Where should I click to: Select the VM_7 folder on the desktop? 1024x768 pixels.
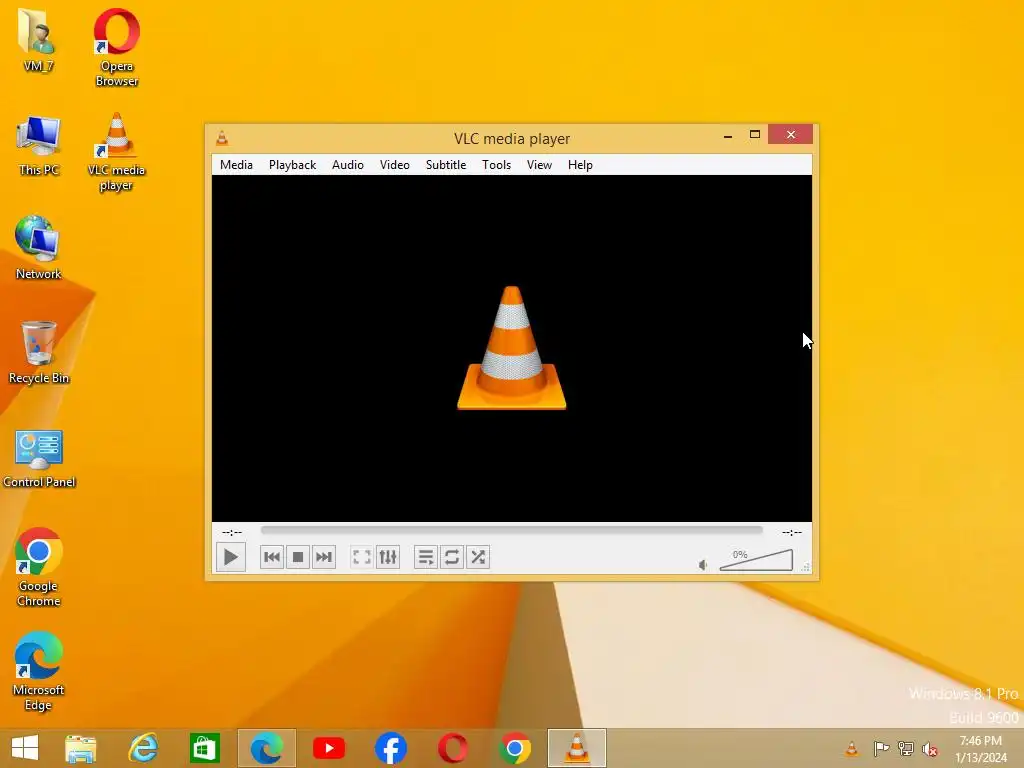[x=38, y=39]
